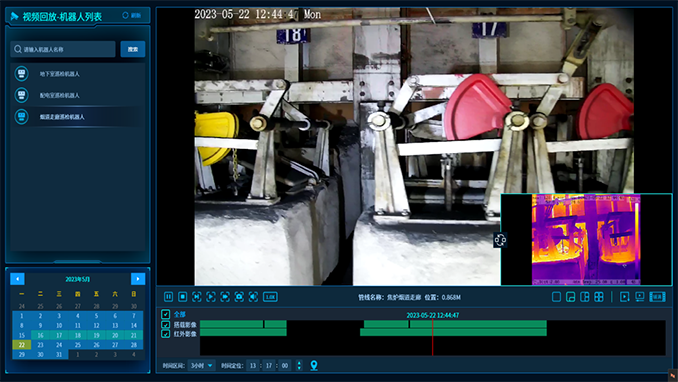The height and width of the screenshot is (382, 678).
Task: Click the main video playback view
Action: [414, 146]
